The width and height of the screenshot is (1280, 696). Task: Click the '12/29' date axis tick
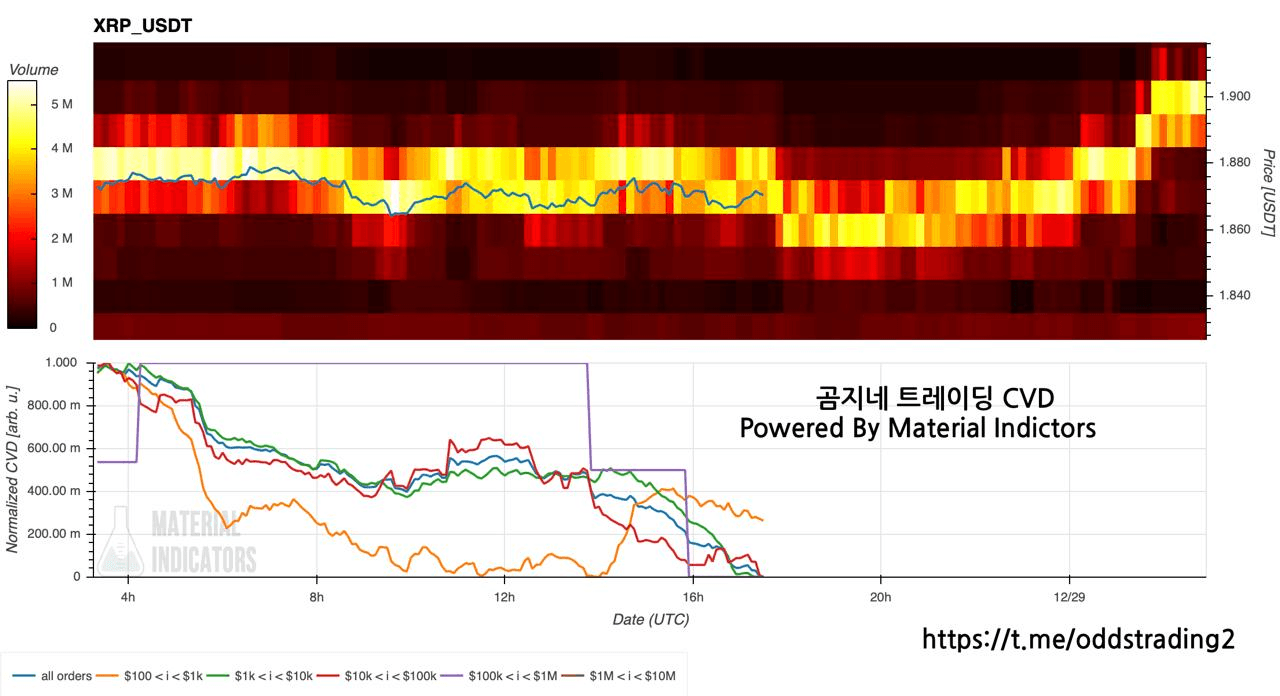pyautogui.click(x=1069, y=597)
